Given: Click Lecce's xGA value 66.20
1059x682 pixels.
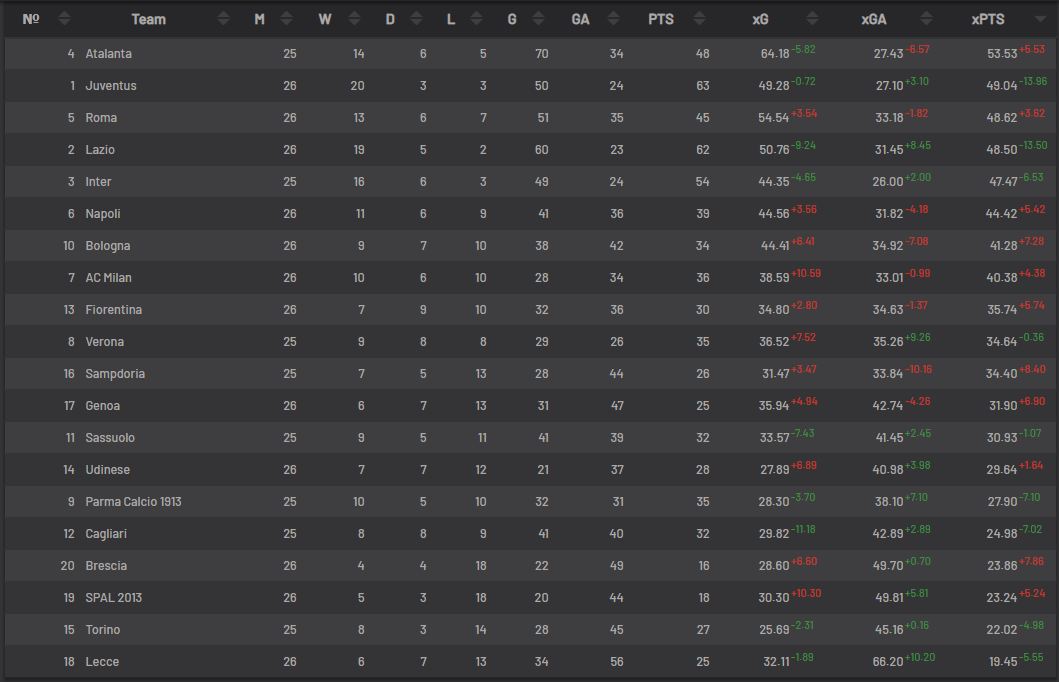Looking at the screenshot, I should tap(887, 662).
